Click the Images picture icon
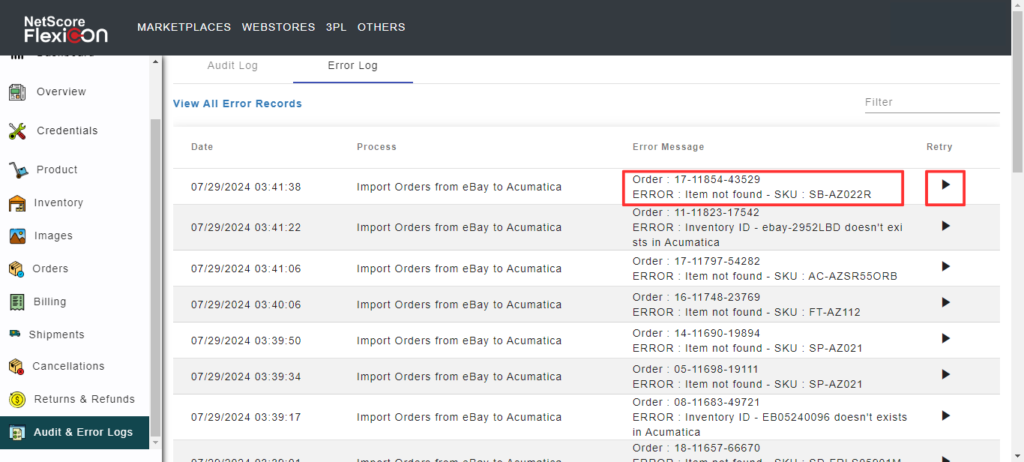This screenshot has height=462, width=1024. [17, 236]
